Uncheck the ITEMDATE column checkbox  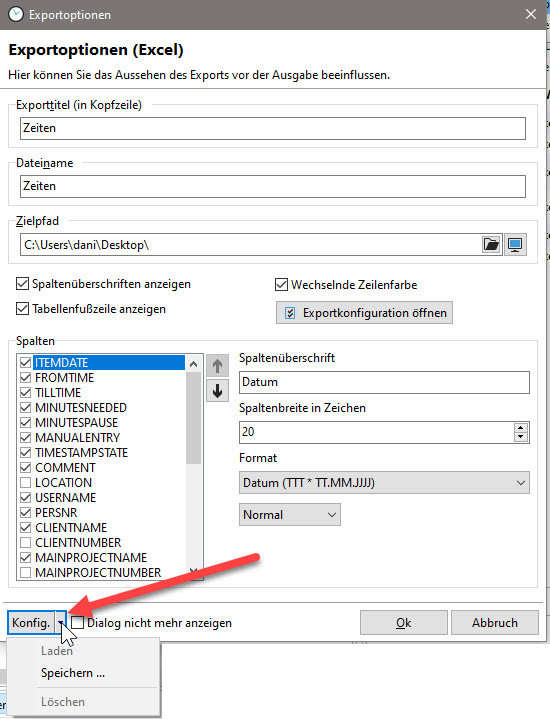(x=26, y=363)
